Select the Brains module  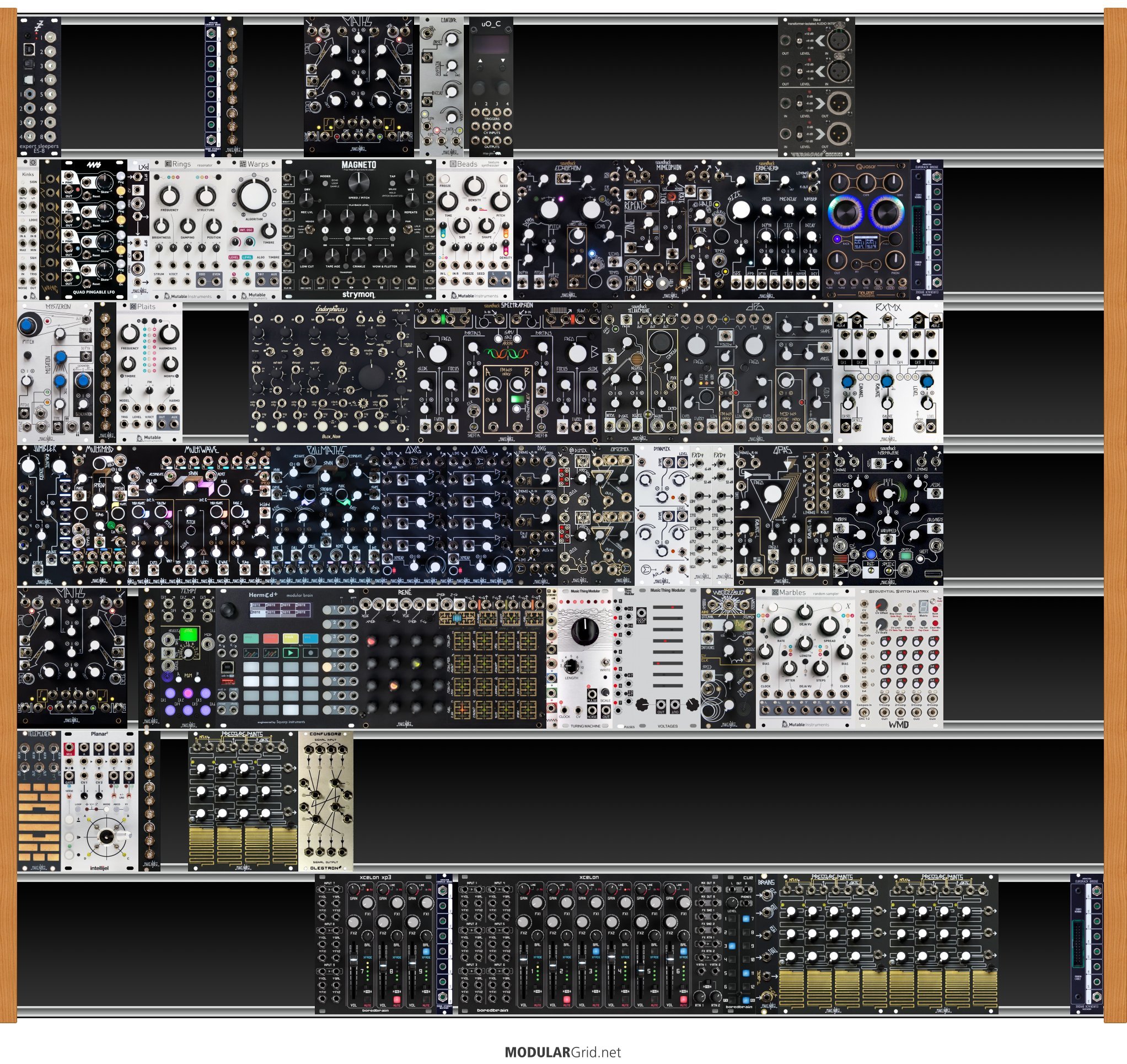point(767,944)
